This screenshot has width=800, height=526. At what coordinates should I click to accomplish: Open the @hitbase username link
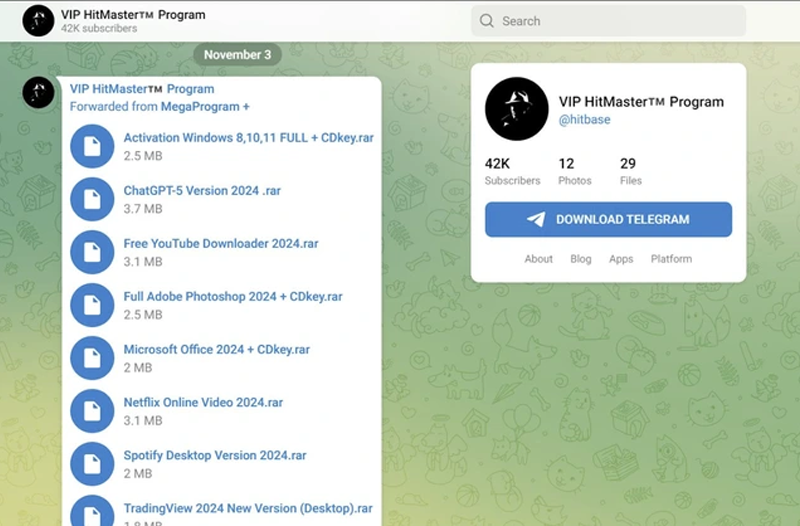(x=584, y=119)
